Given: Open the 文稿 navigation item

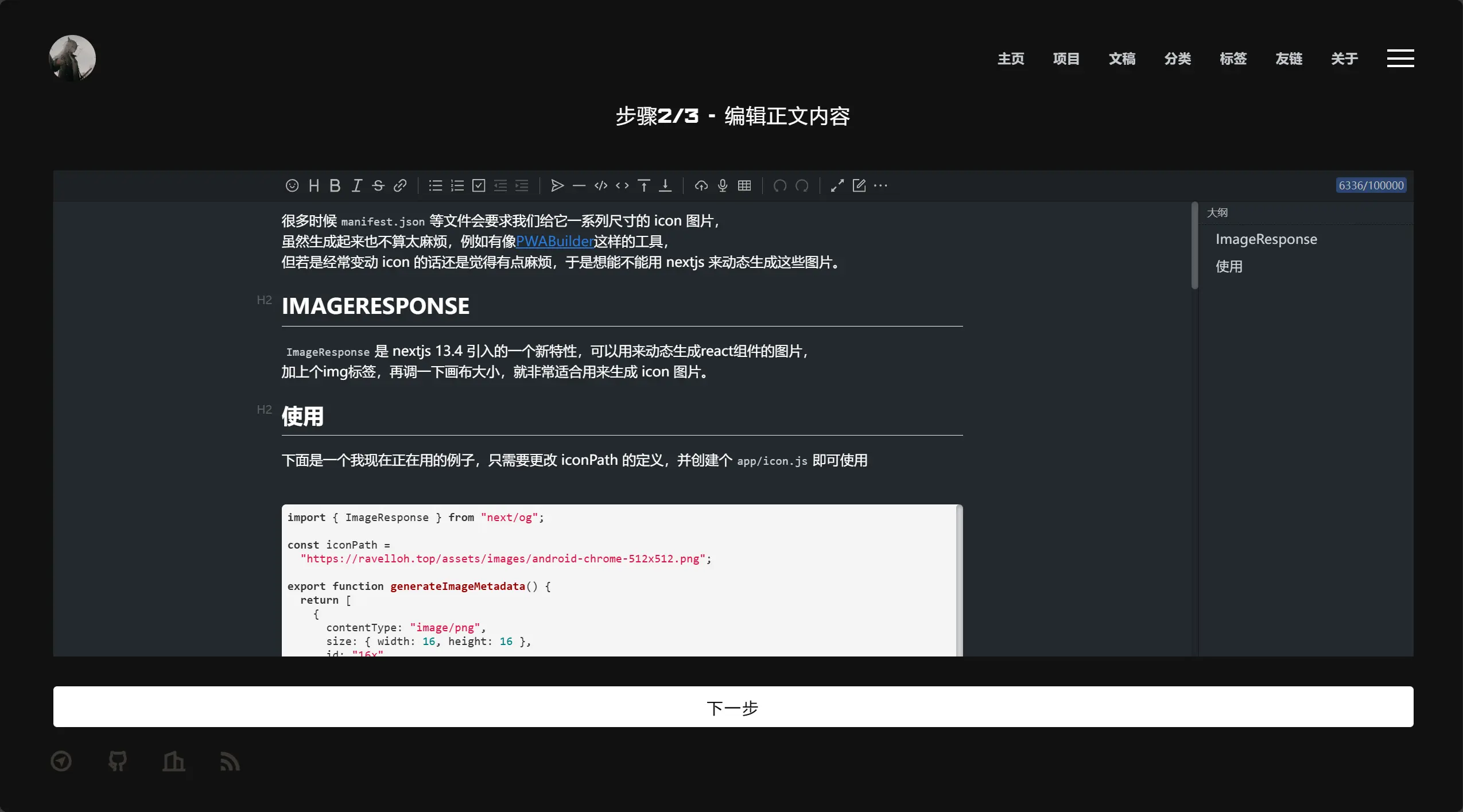Looking at the screenshot, I should tap(1121, 59).
